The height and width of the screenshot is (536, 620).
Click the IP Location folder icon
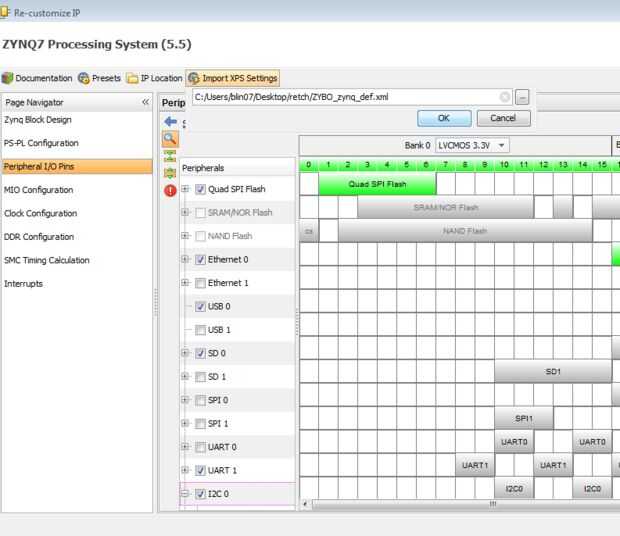pos(132,78)
